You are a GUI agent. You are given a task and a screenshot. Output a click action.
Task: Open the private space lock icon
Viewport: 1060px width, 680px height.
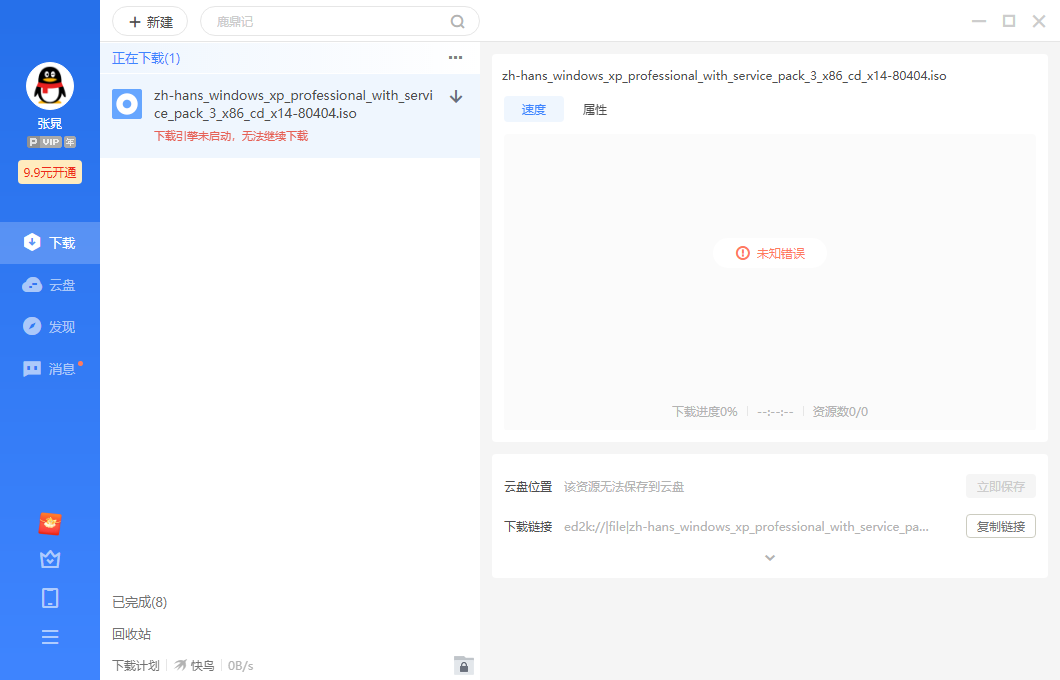[x=463, y=665]
